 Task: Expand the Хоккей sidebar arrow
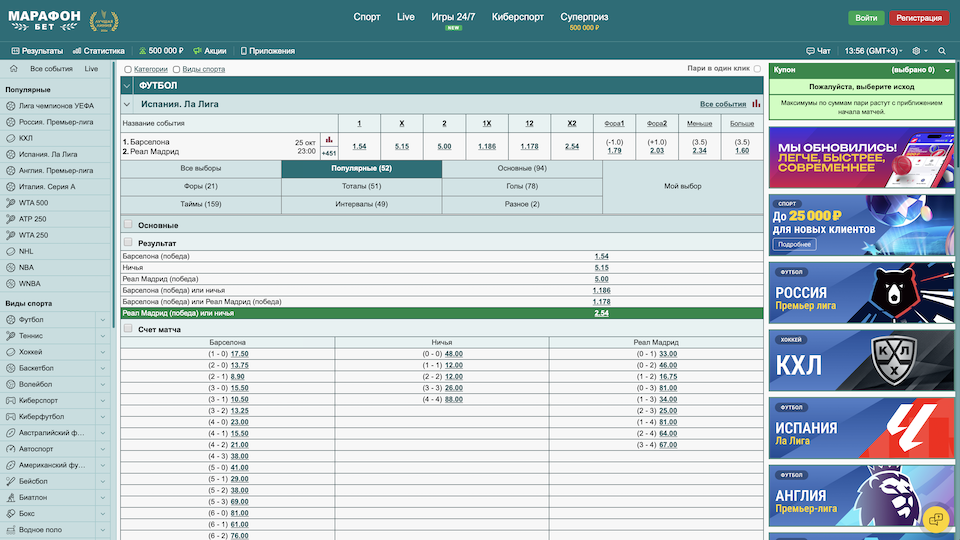coord(103,352)
